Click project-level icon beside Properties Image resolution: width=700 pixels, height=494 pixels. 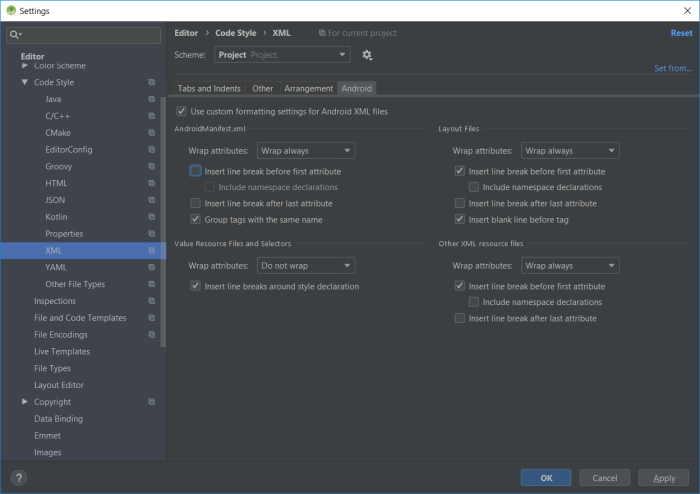(152, 233)
